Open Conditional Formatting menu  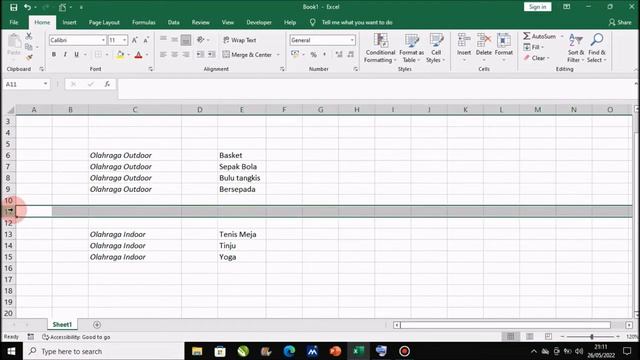click(380, 48)
